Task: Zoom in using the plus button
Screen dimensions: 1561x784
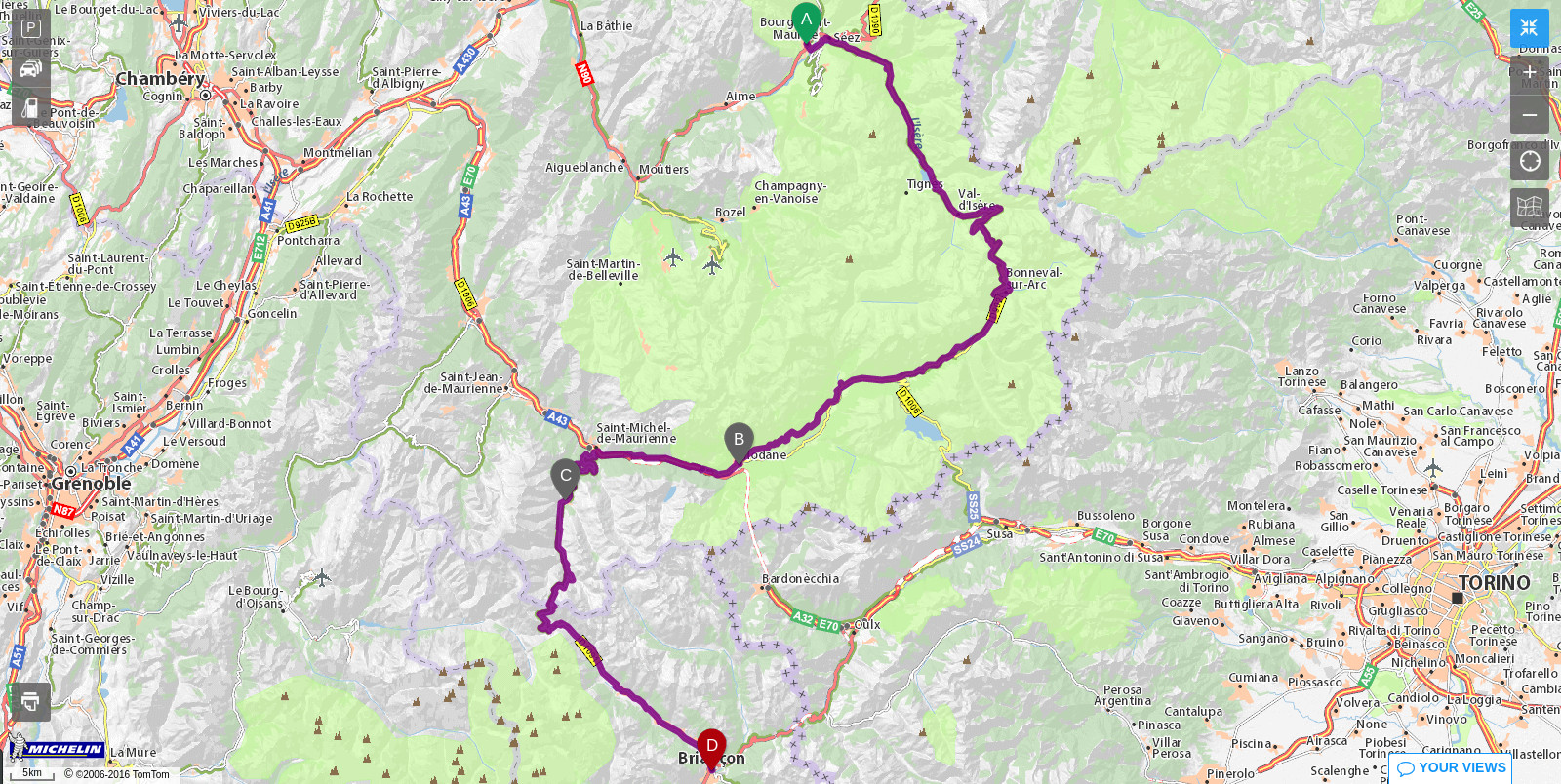Action: [1529, 73]
